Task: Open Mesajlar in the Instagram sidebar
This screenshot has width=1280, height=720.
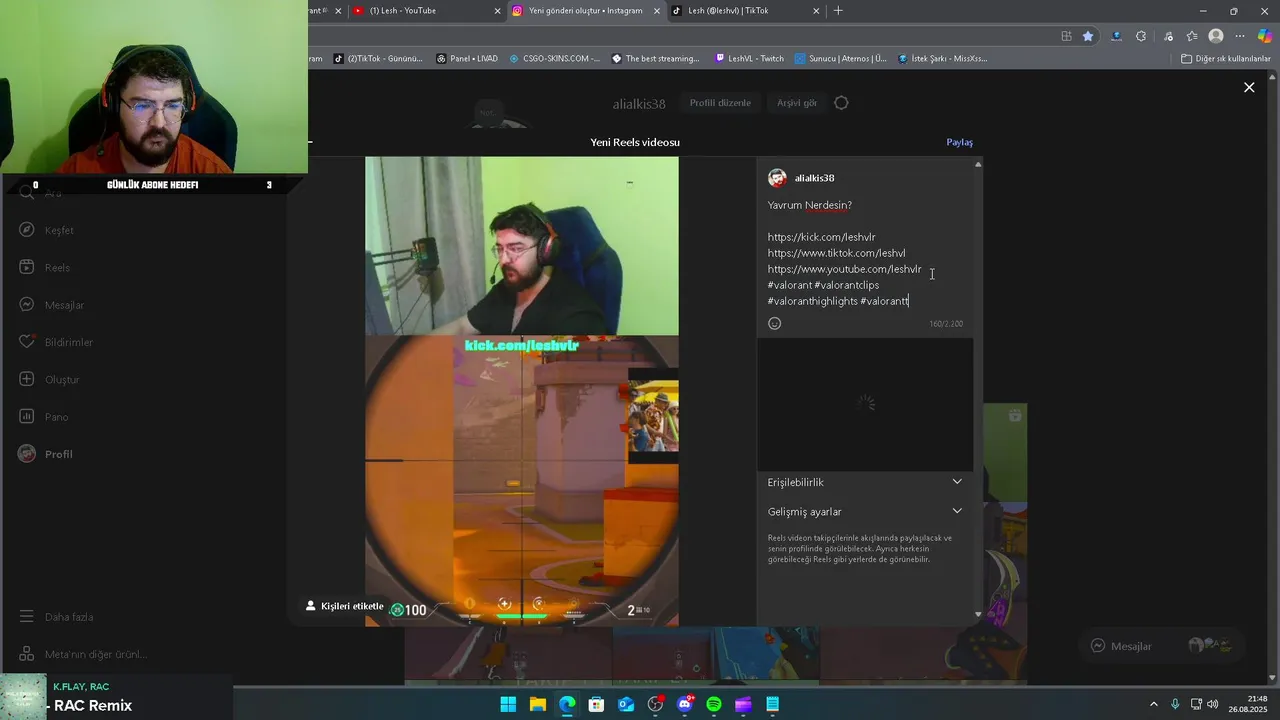Action: coord(52,305)
